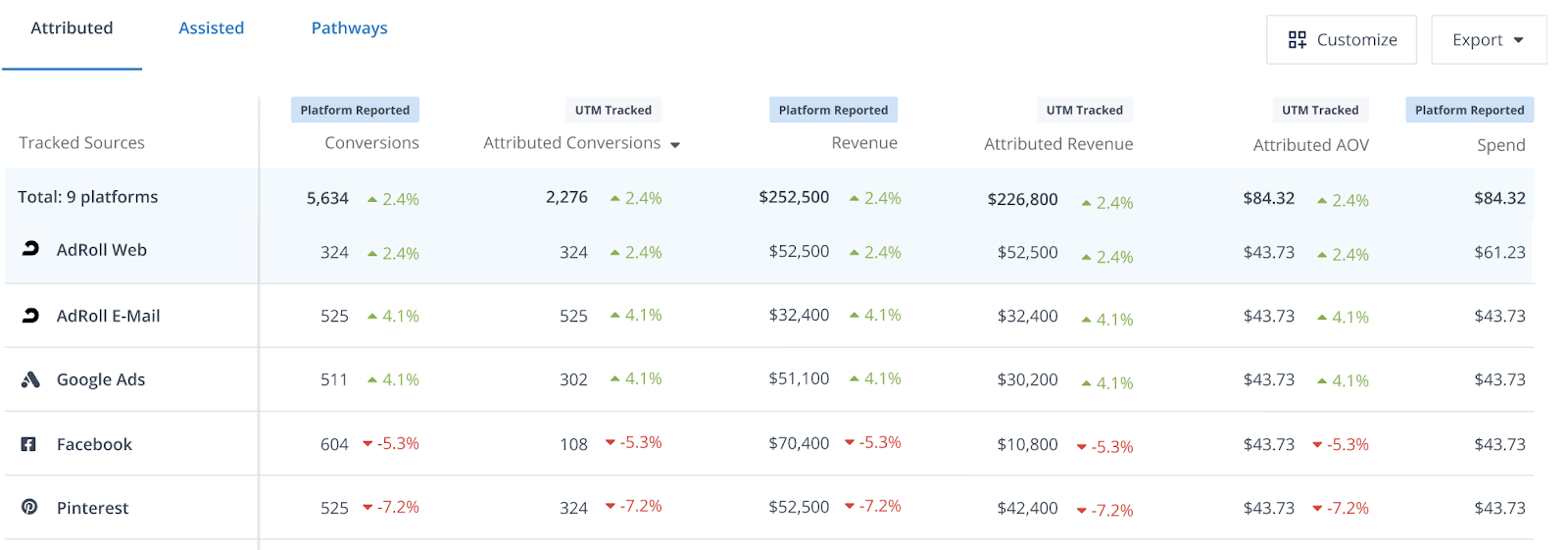This screenshot has width=1568, height=550.
Task: Click the green up arrow beside total conversions
Action: (372, 199)
